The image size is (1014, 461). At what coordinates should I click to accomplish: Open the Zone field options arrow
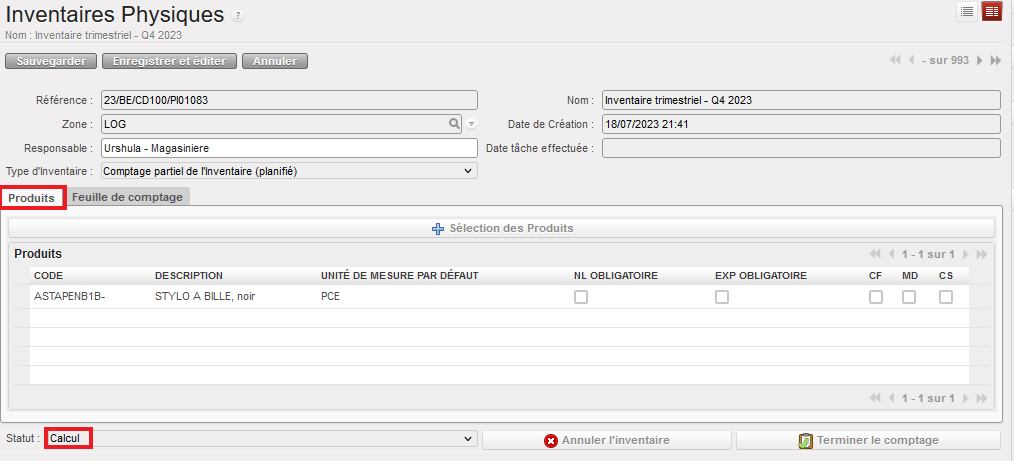pyautogui.click(x=471, y=125)
